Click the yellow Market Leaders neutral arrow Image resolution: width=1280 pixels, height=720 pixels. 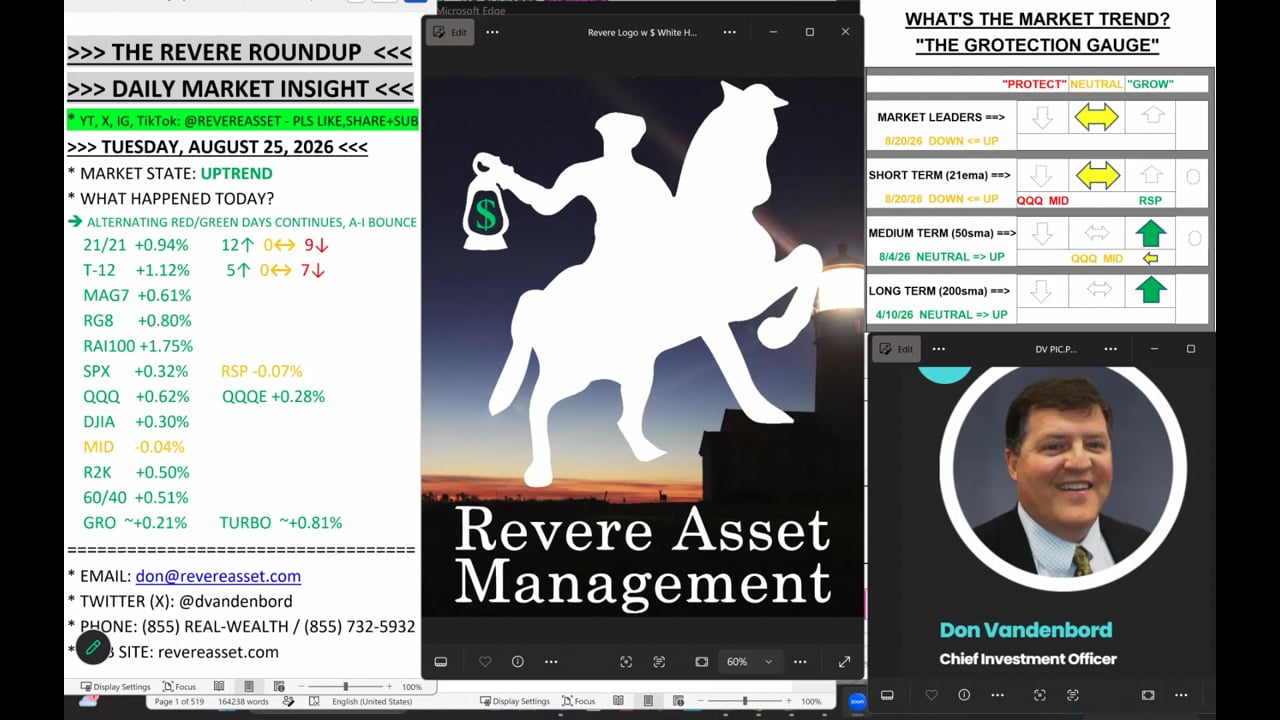click(x=1096, y=118)
